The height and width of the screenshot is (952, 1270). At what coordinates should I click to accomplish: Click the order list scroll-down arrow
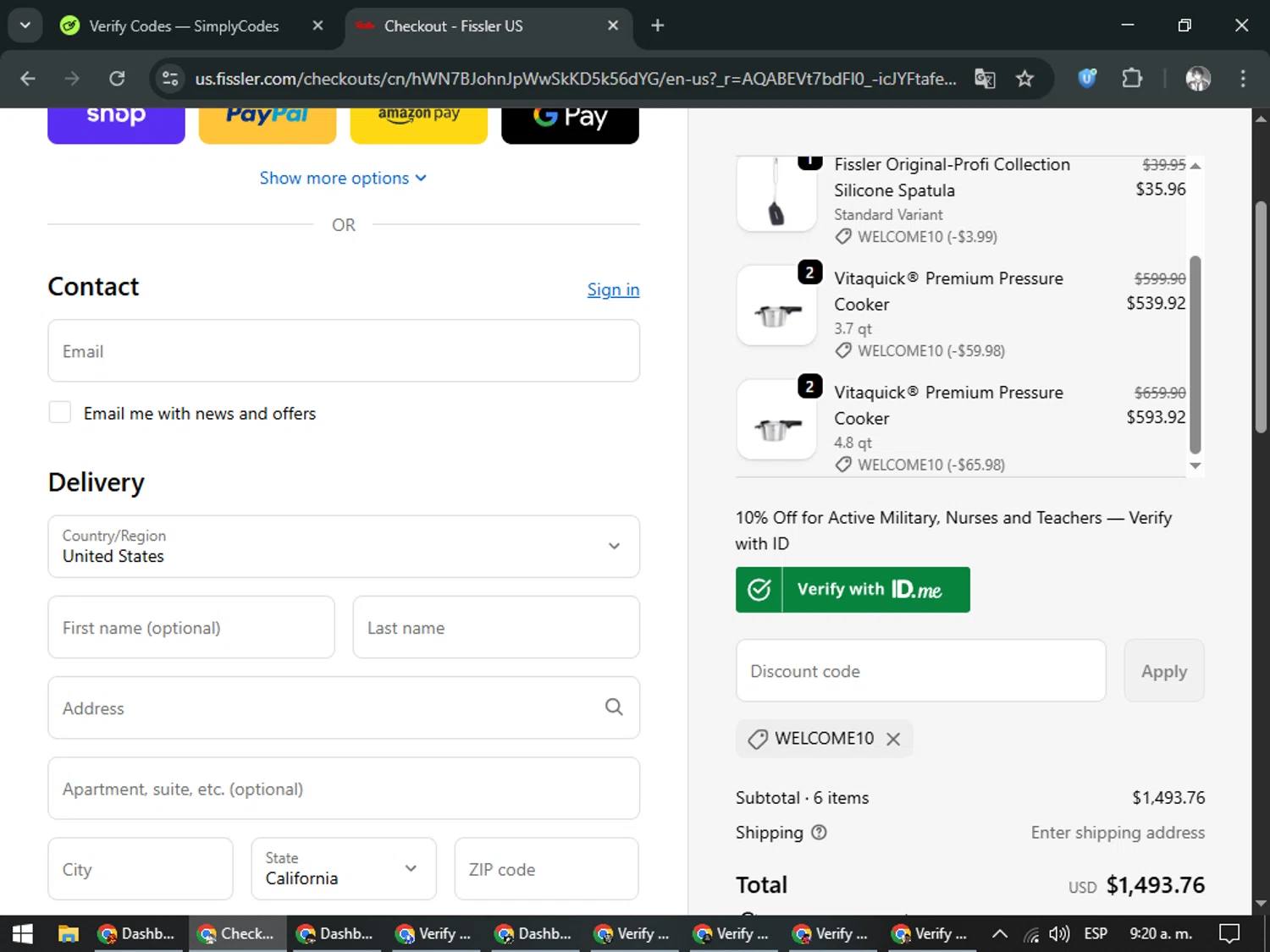pyautogui.click(x=1195, y=465)
